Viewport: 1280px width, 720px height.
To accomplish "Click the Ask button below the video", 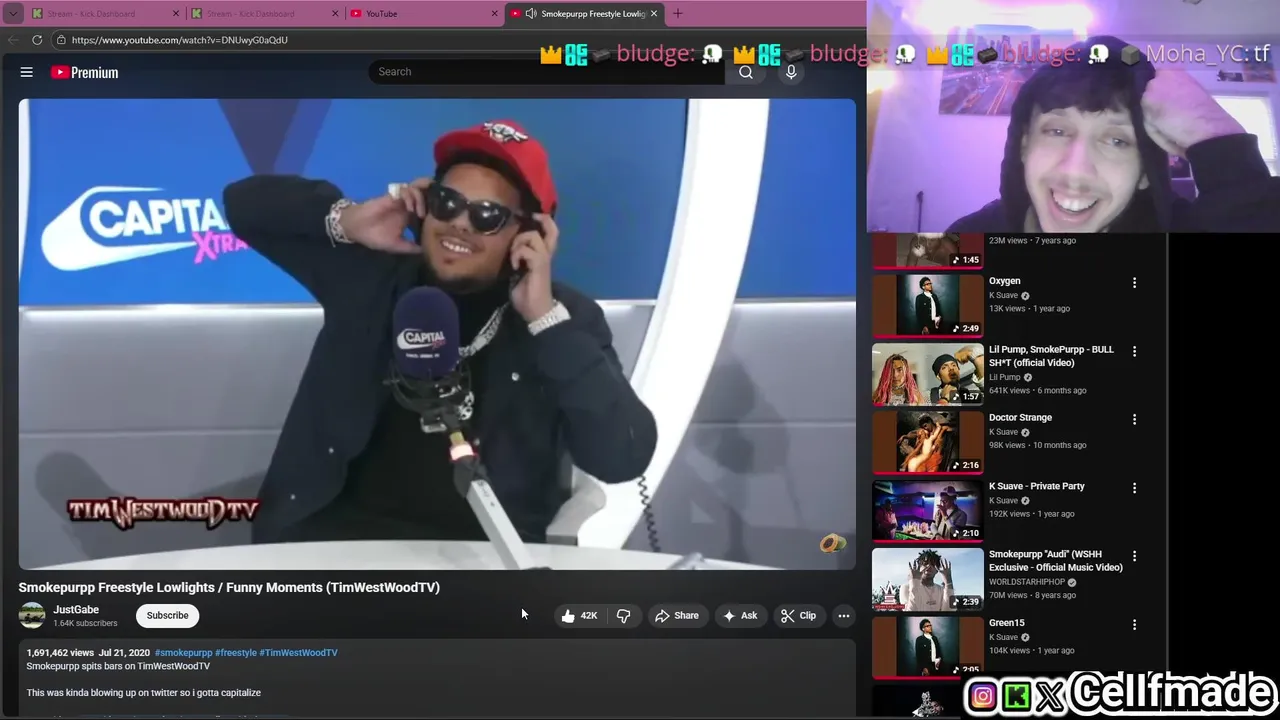I will coord(740,616).
